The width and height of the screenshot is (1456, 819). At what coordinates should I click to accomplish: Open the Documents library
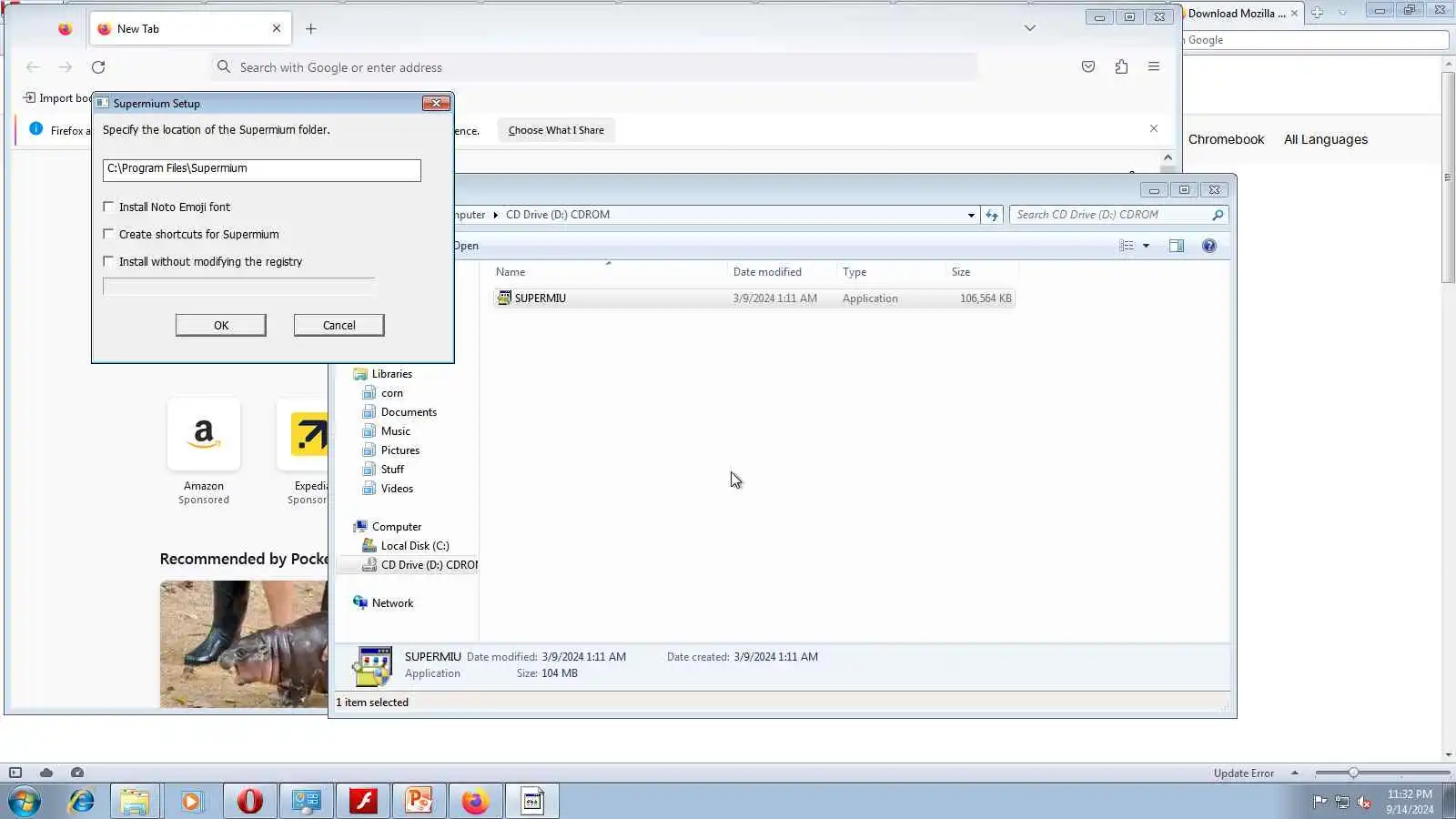click(409, 412)
